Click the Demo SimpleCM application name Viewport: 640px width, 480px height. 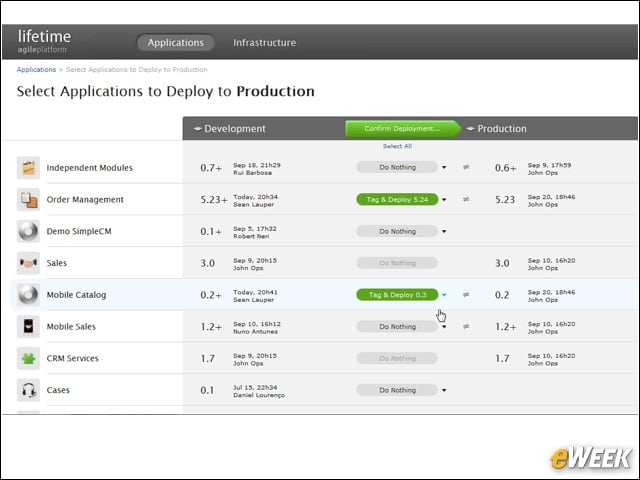click(79, 231)
